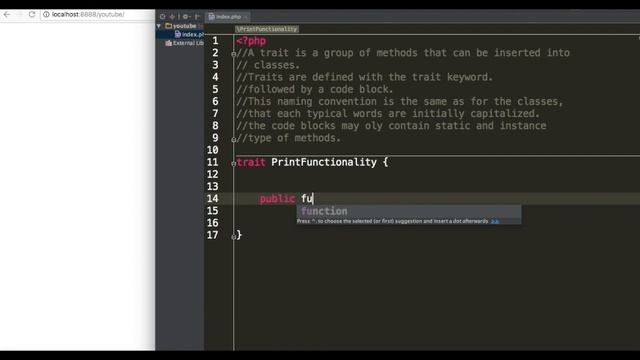Choose the 'function' autocomplete suggestion
Screen dimensions: 640x360
pos(409,211)
